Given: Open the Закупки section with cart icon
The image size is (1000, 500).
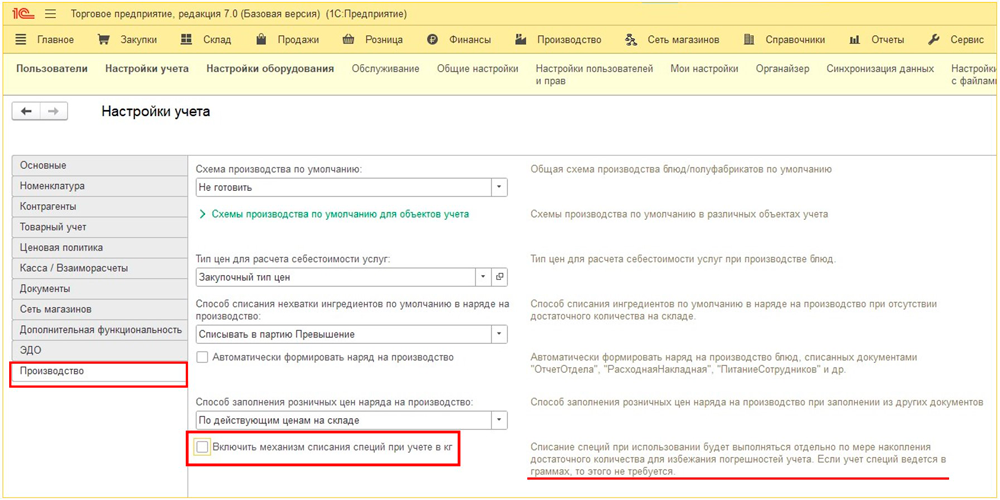Looking at the screenshot, I should pyautogui.click(x=127, y=40).
